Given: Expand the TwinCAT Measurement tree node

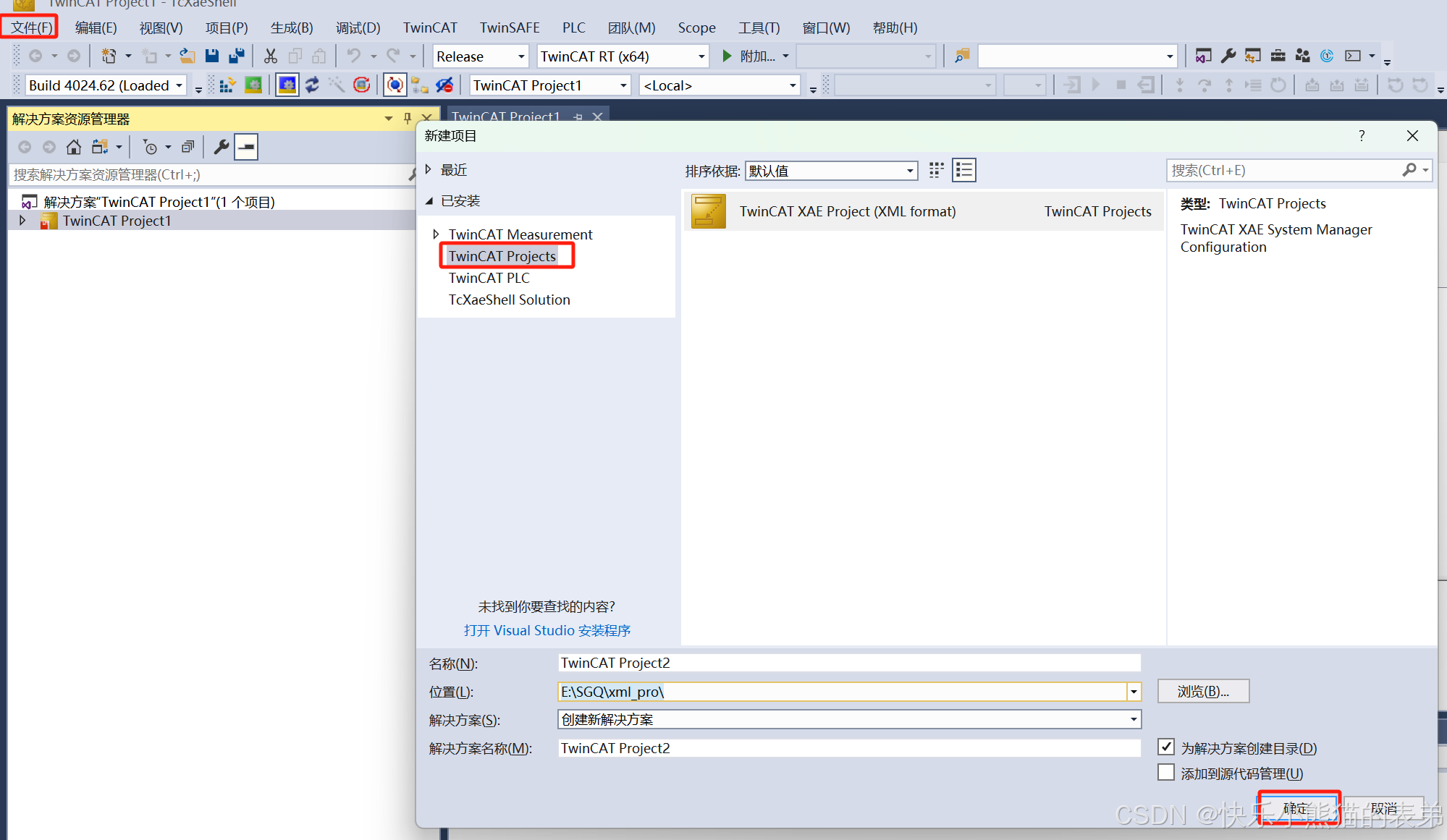Looking at the screenshot, I should pos(436,234).
